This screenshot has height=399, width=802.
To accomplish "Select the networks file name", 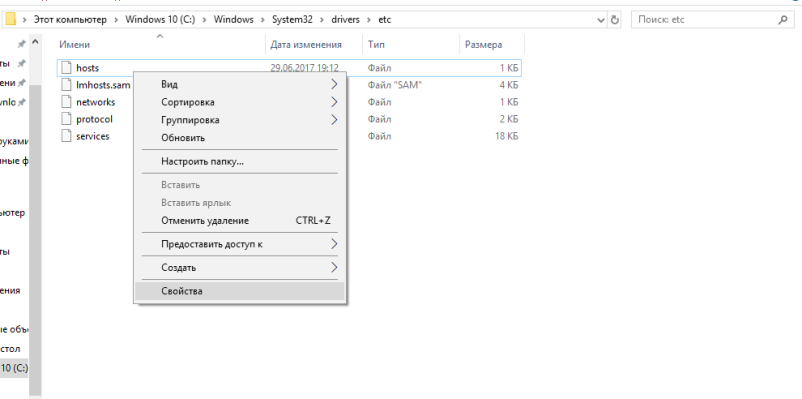I will coord(96,102).
